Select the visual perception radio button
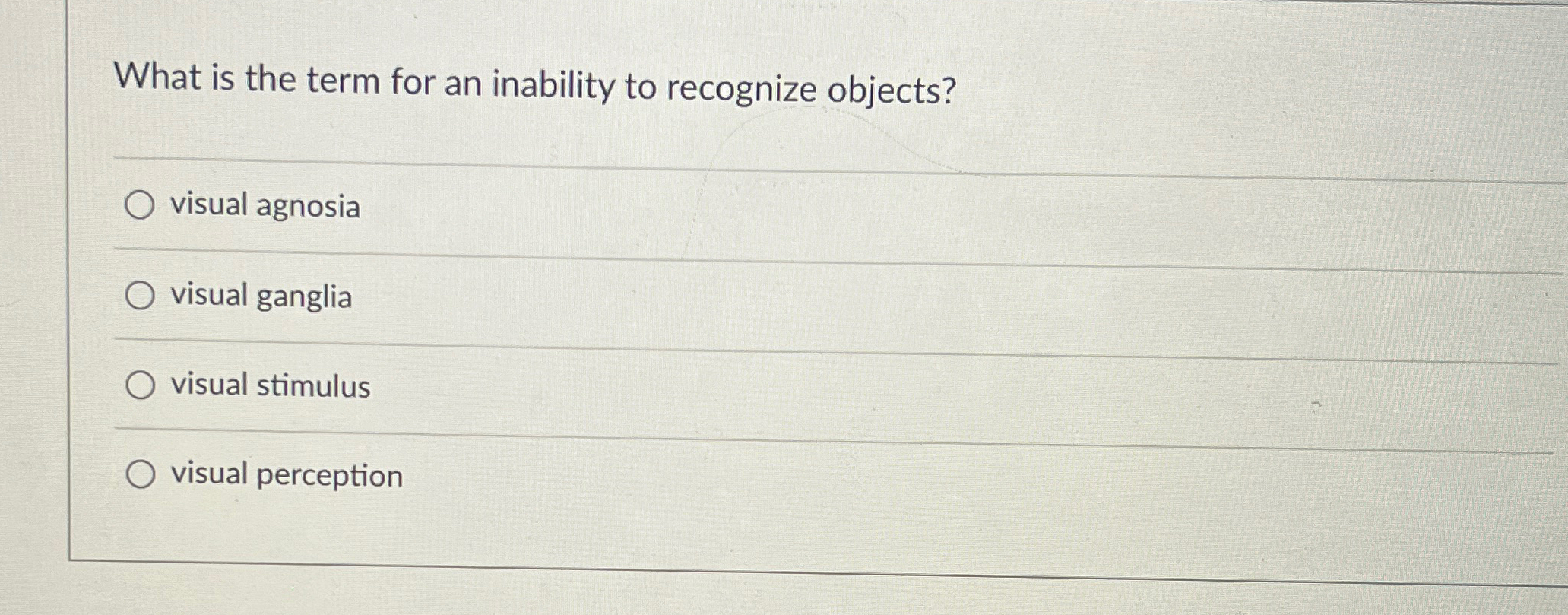1568x615 pixels. coord(141,474)
